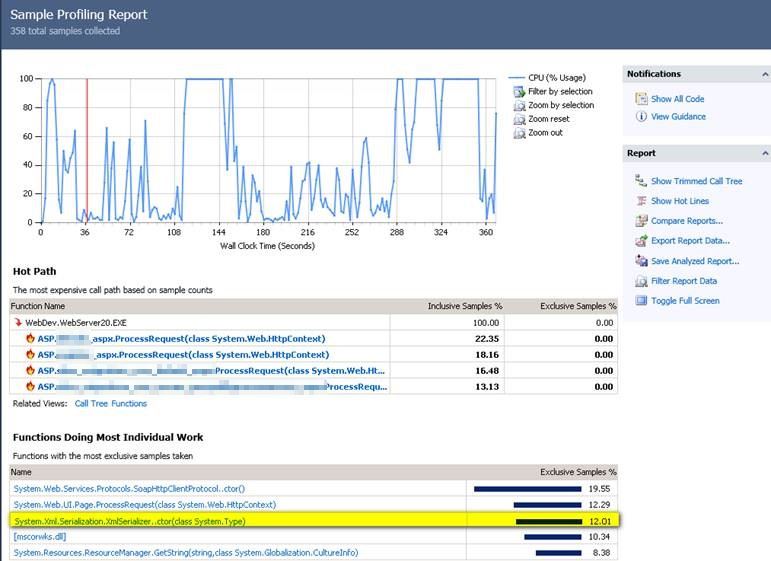The height and width of the screenshot is (561, 771).
Task: Click the flame icon on the 18.16 row
Action: pos(30,354)
